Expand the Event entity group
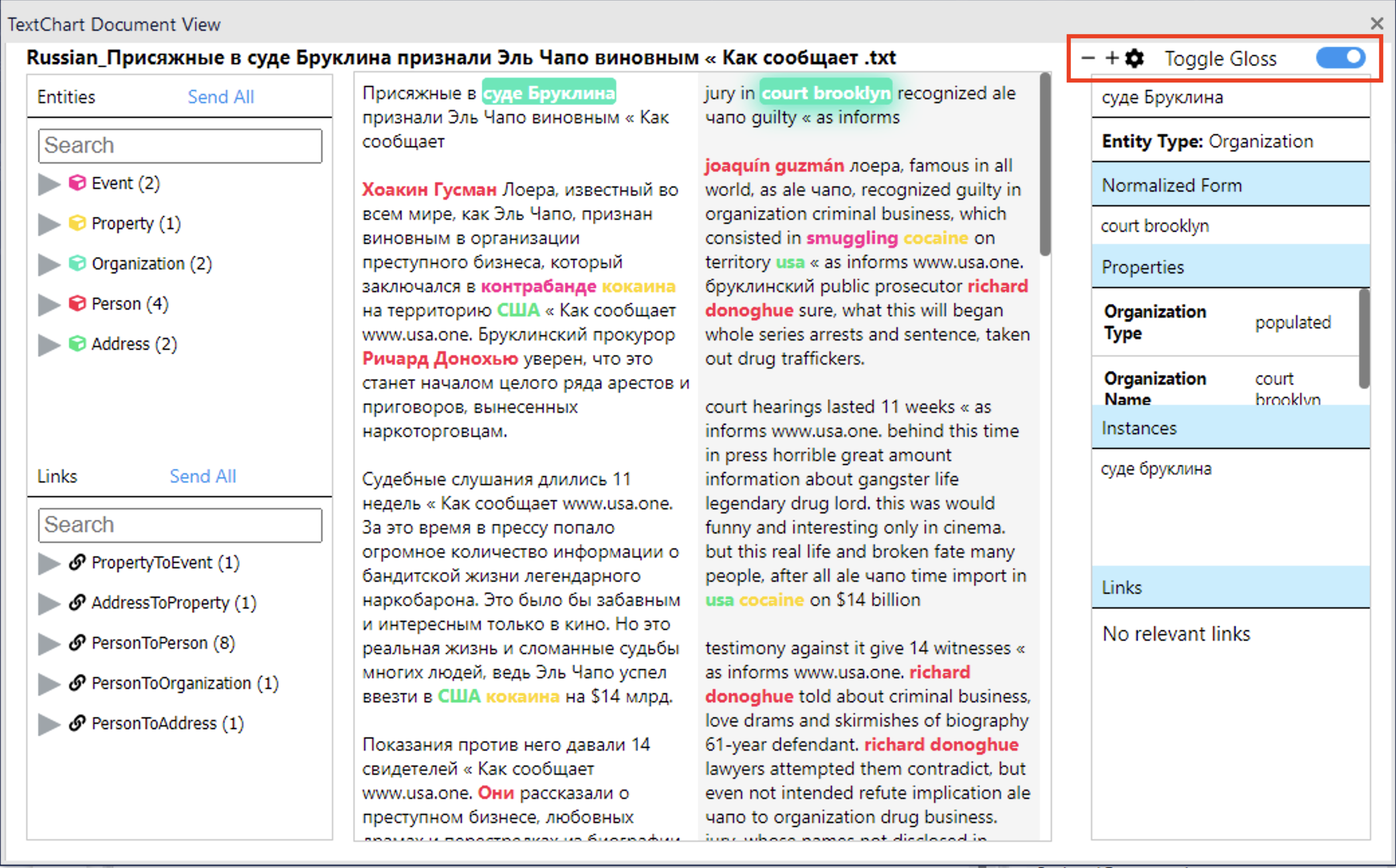This screenshot has width=1396, height=868. coord(48,184)
